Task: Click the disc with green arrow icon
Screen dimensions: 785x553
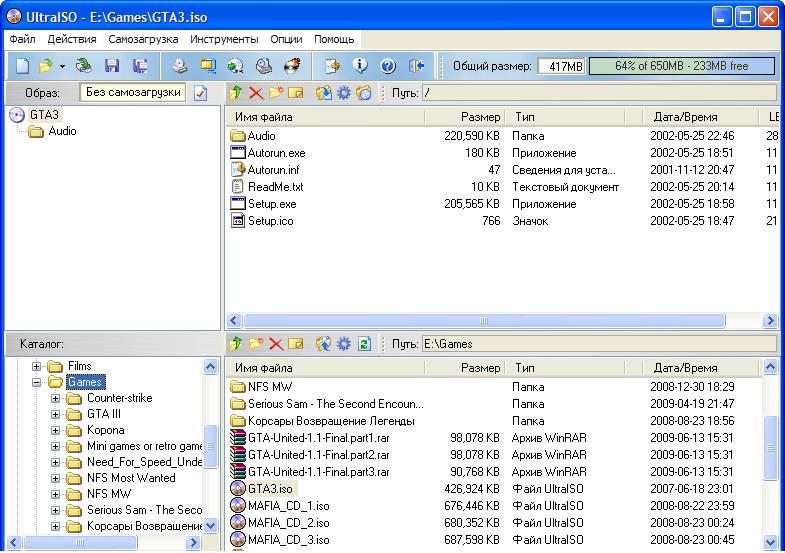Action: coord(235,66)
